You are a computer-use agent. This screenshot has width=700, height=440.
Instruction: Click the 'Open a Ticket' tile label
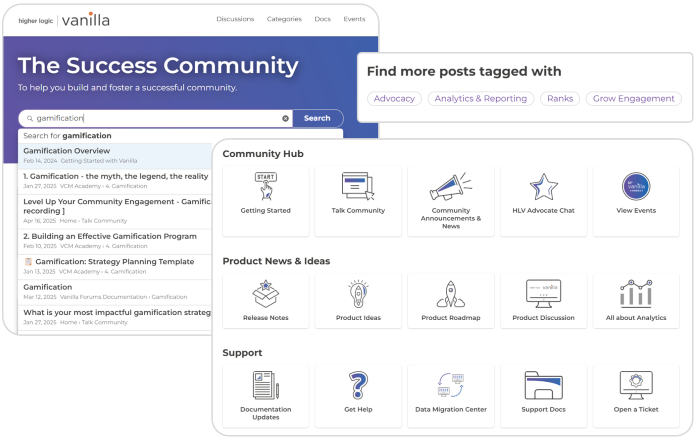pos(636,409)
